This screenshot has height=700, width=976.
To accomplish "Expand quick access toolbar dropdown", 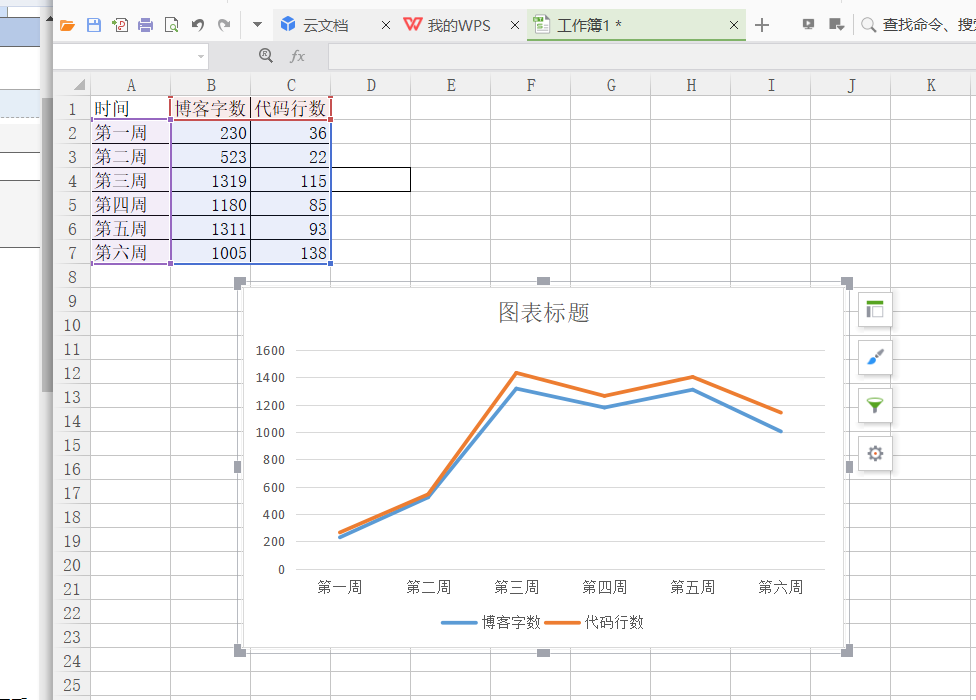I will point(257,25).
